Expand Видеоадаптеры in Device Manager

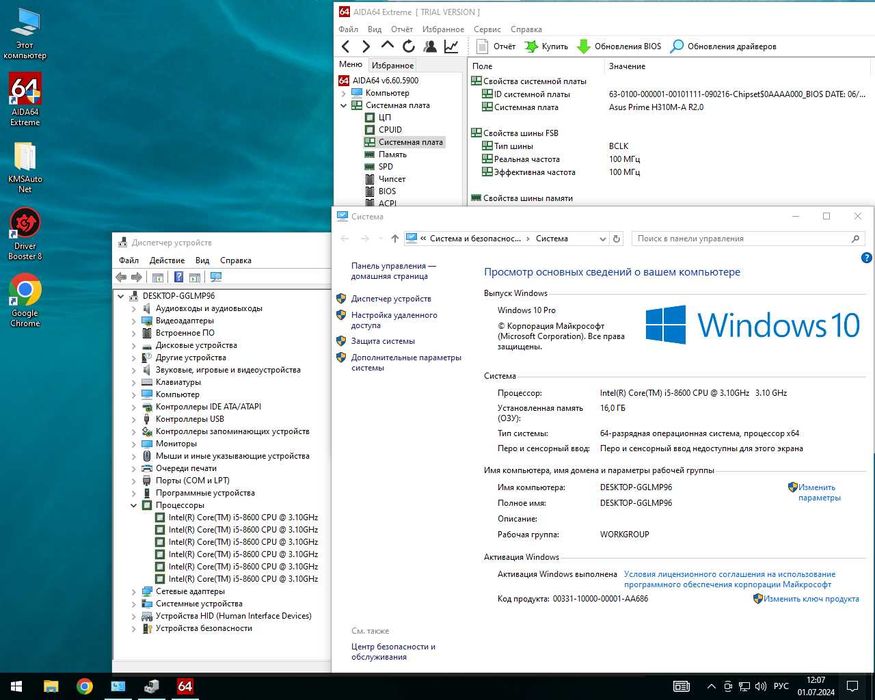(x=133, y=321)
